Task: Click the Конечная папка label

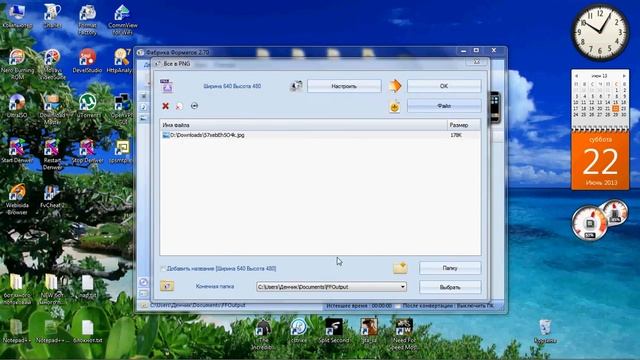Action: click(x=215, y=286)
